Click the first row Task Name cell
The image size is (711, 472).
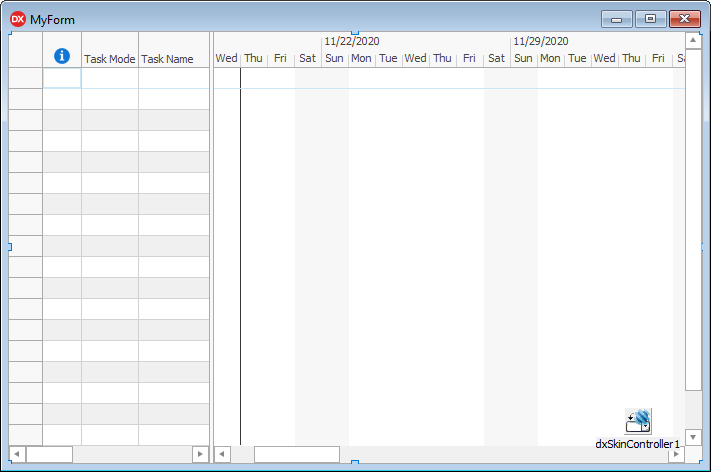pyautogui.click(x=173, y=78)
